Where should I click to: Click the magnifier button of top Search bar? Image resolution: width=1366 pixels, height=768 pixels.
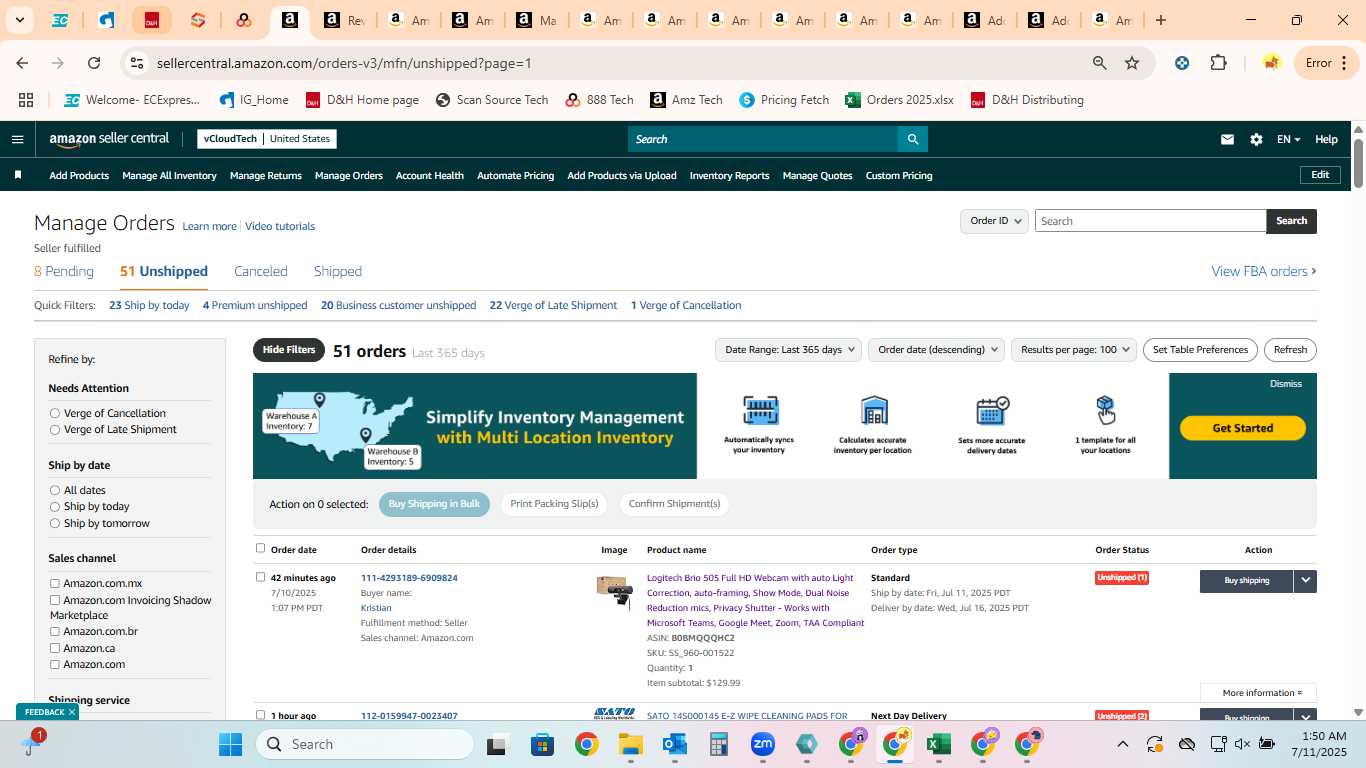[912, 139]
